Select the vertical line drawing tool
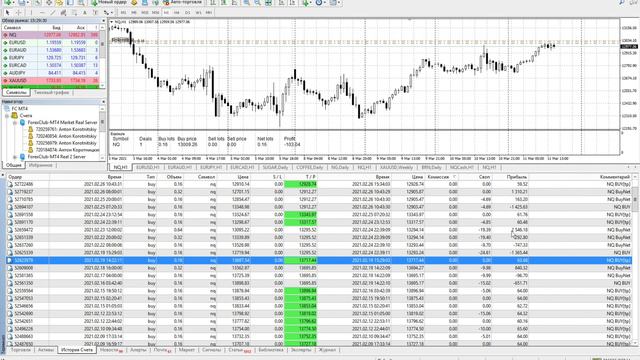The height and width of the screenshot is (360, 640). pyautogui.click(x=31, y=13)
